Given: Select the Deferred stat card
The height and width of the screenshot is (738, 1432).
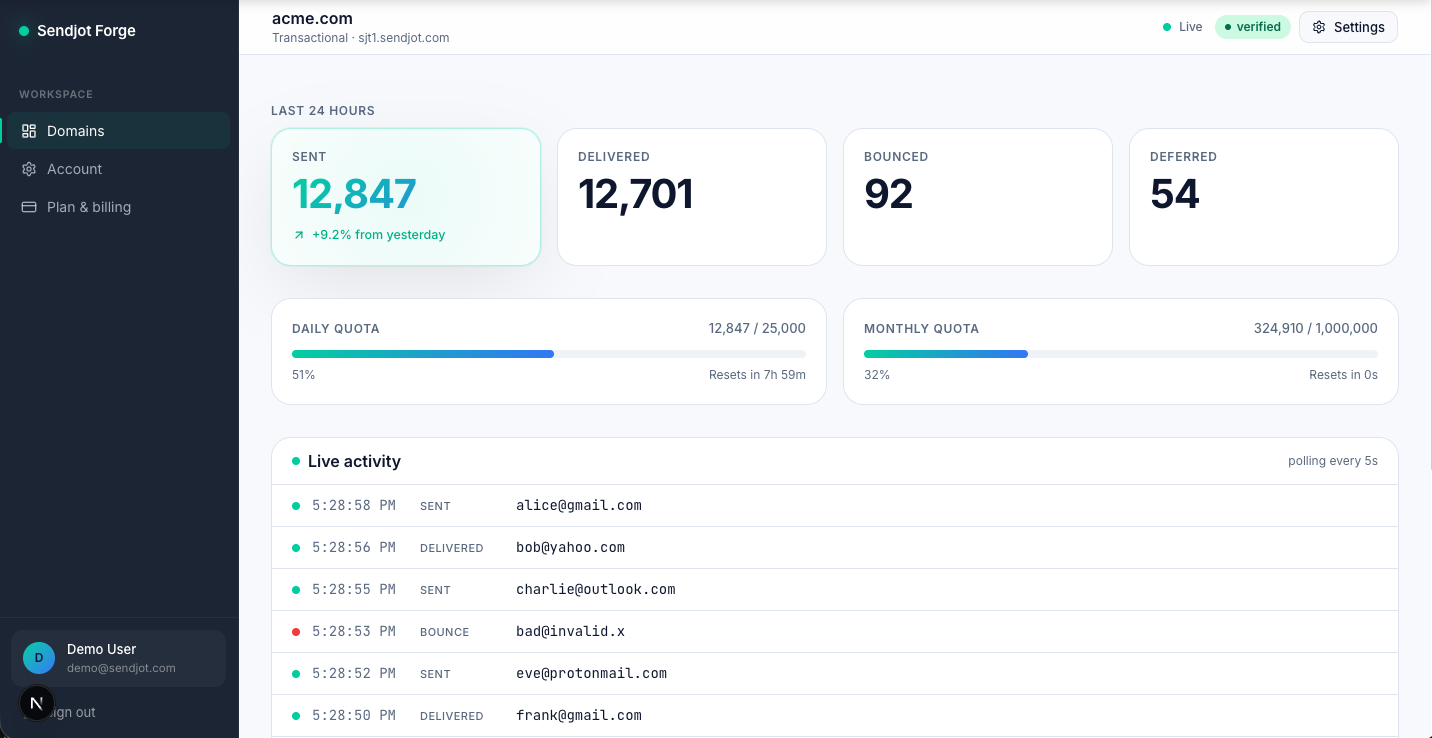Looking at the screenshot, I should (x=1264, y=197).
